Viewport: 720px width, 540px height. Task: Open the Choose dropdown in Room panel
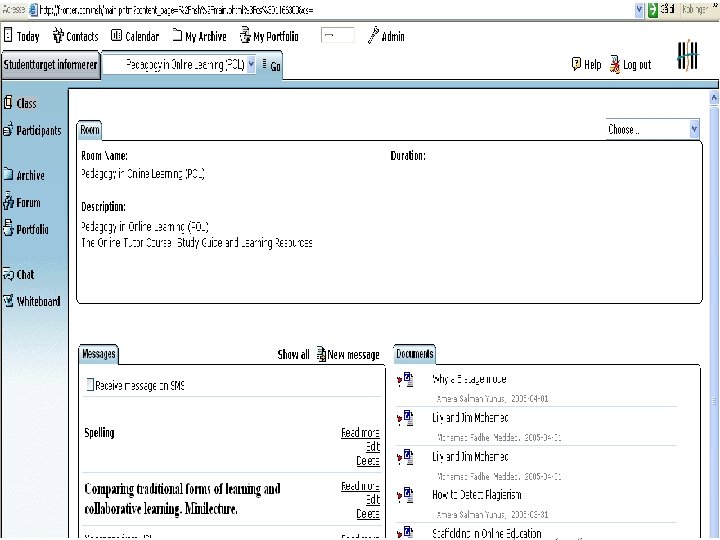pyautogui.click(x=694, y=129)
